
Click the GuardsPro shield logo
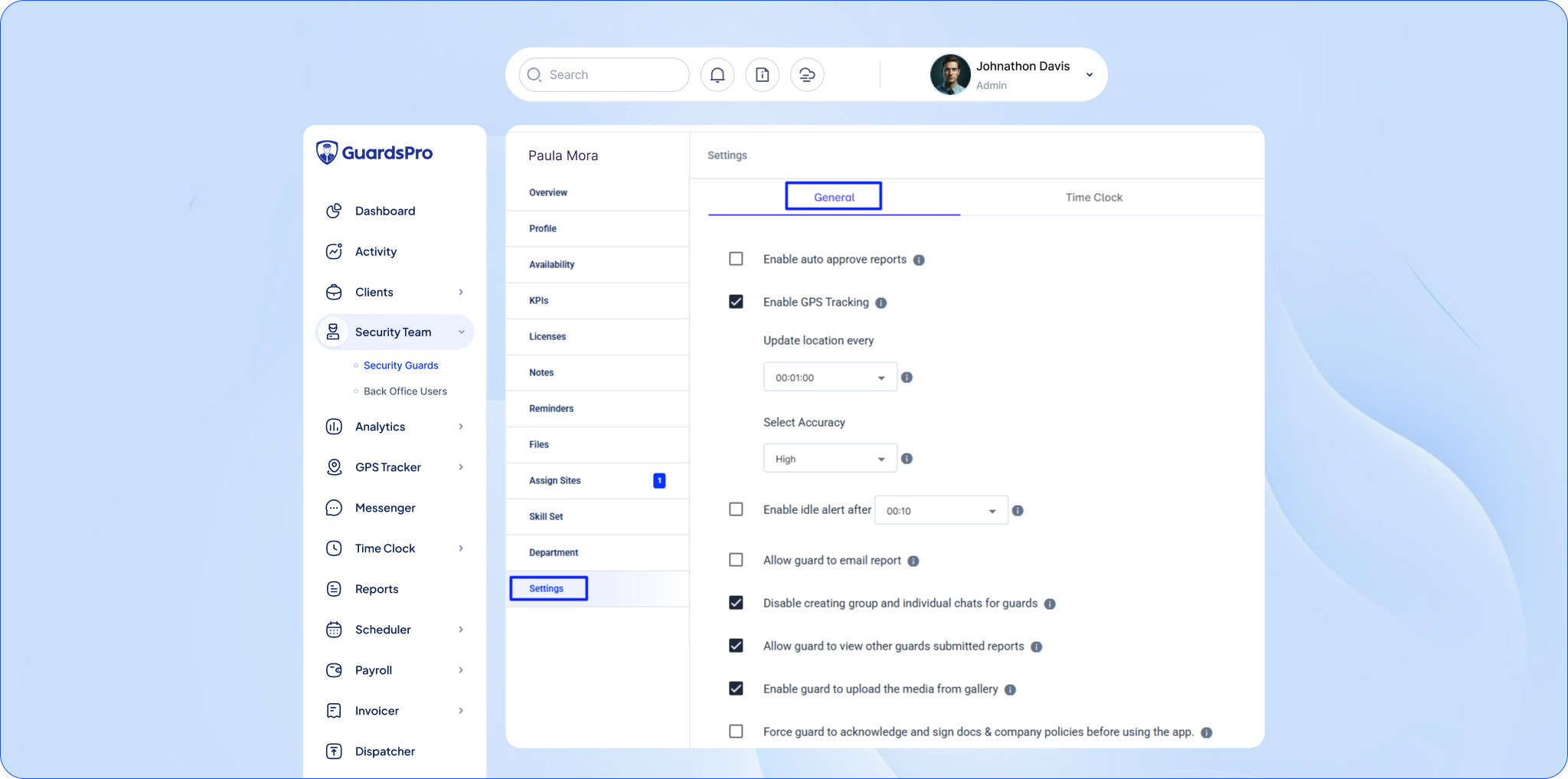[x=327, y=152]
